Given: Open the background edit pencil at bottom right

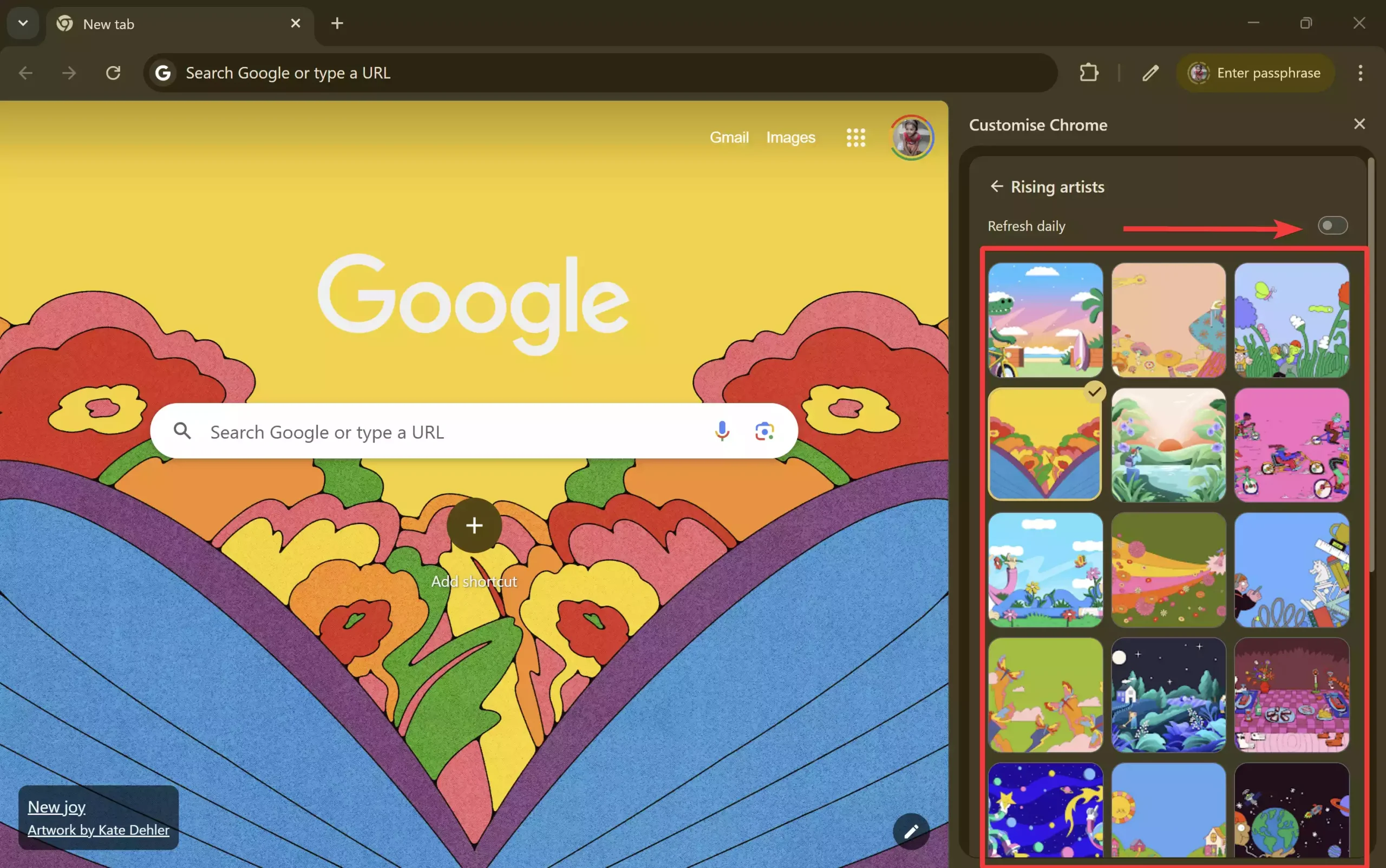Looking at the screenshot, I should 911,831.
